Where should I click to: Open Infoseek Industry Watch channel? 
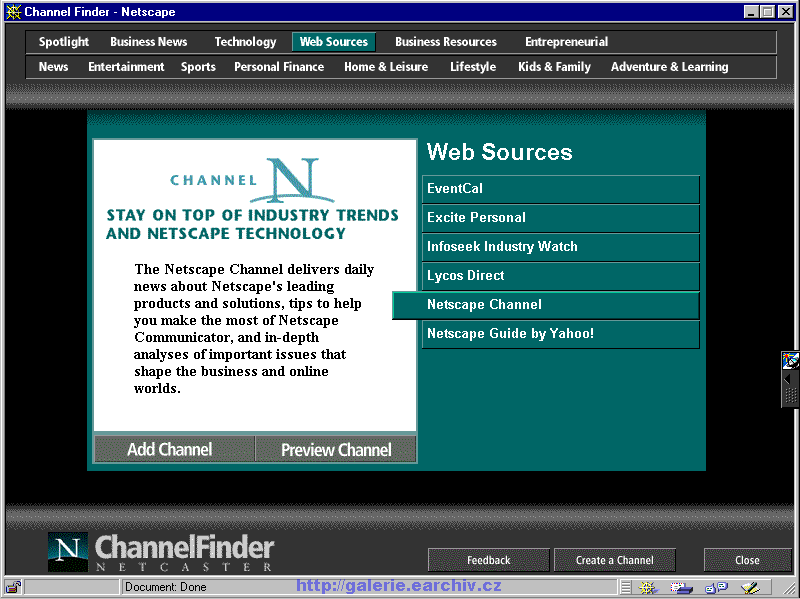coord(561,247)
